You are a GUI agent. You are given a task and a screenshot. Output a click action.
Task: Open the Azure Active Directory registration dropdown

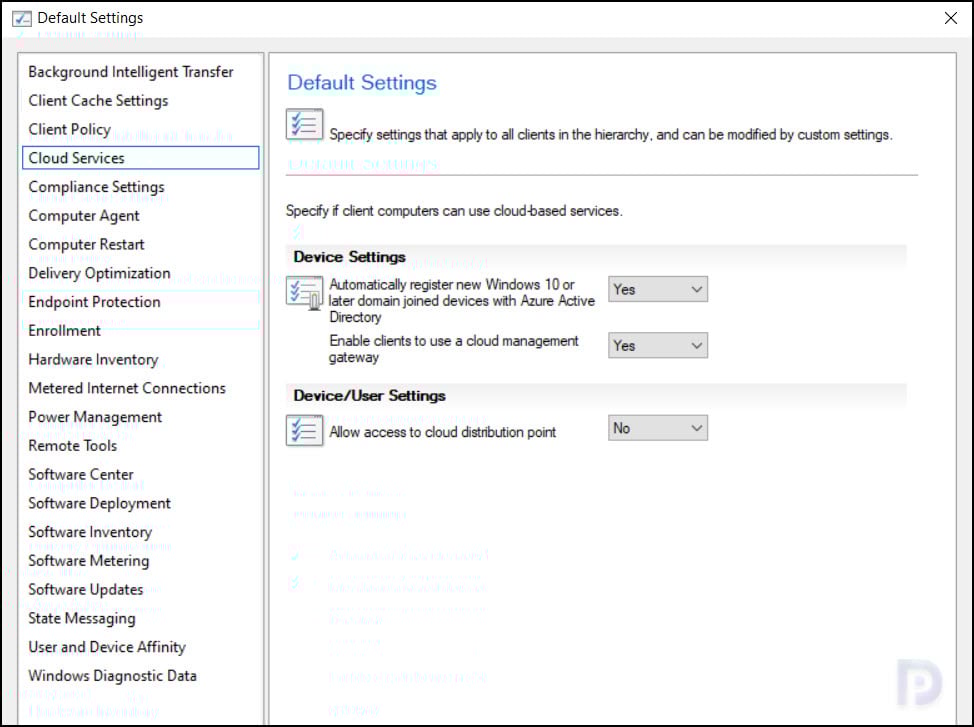[658, 290]
